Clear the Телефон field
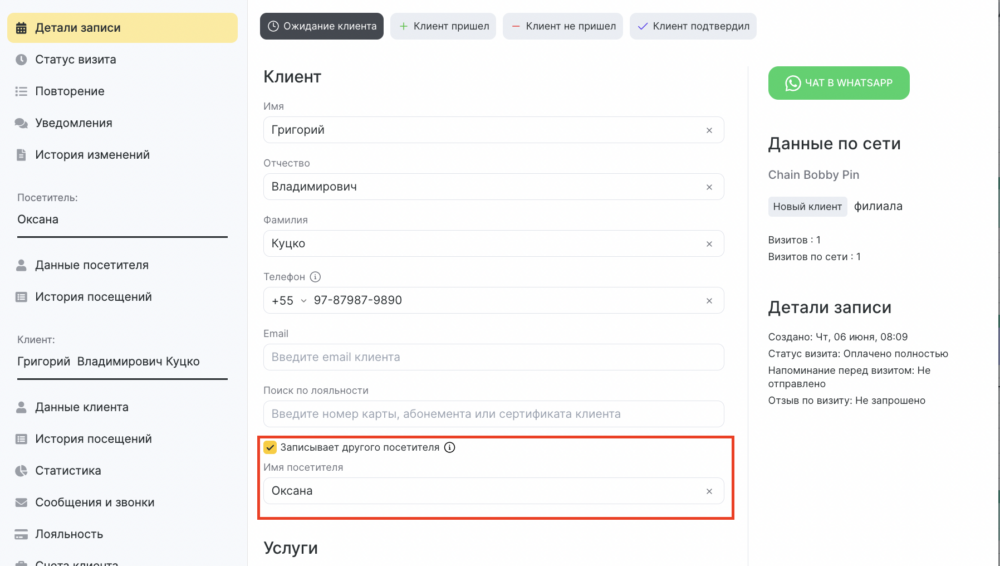The image size is (1000, 566). 709,301
